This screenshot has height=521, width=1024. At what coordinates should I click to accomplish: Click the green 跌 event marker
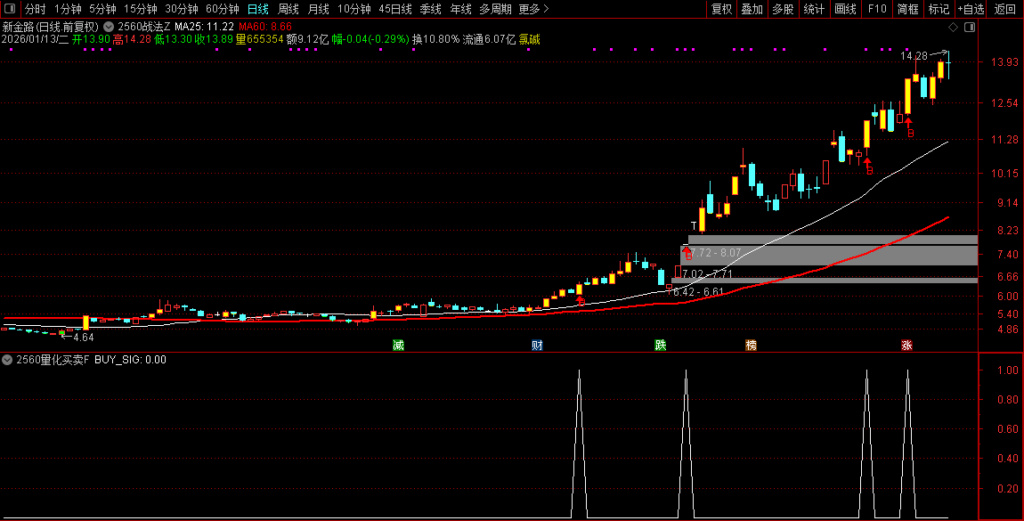pyautogui.click(x=660, y=345)
